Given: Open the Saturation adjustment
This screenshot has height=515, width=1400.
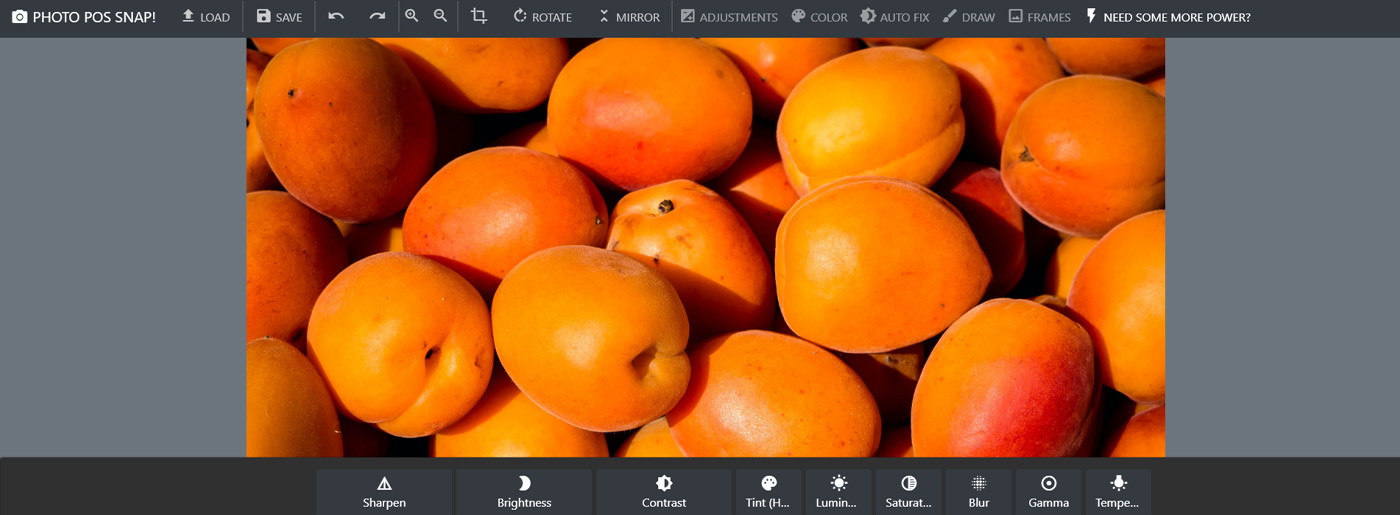Looking at the screenshot, I should pyautogui.click(x=908, y=492).
